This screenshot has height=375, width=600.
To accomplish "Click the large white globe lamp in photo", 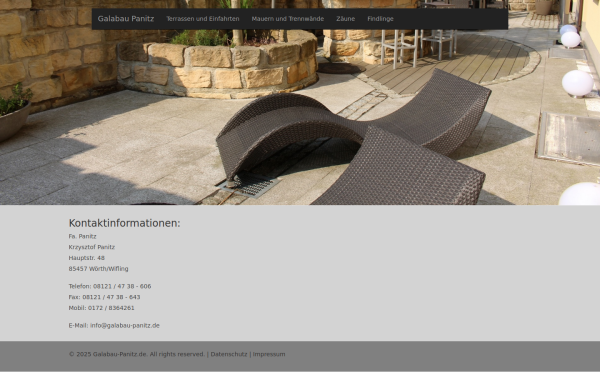I will click(578, 83).
